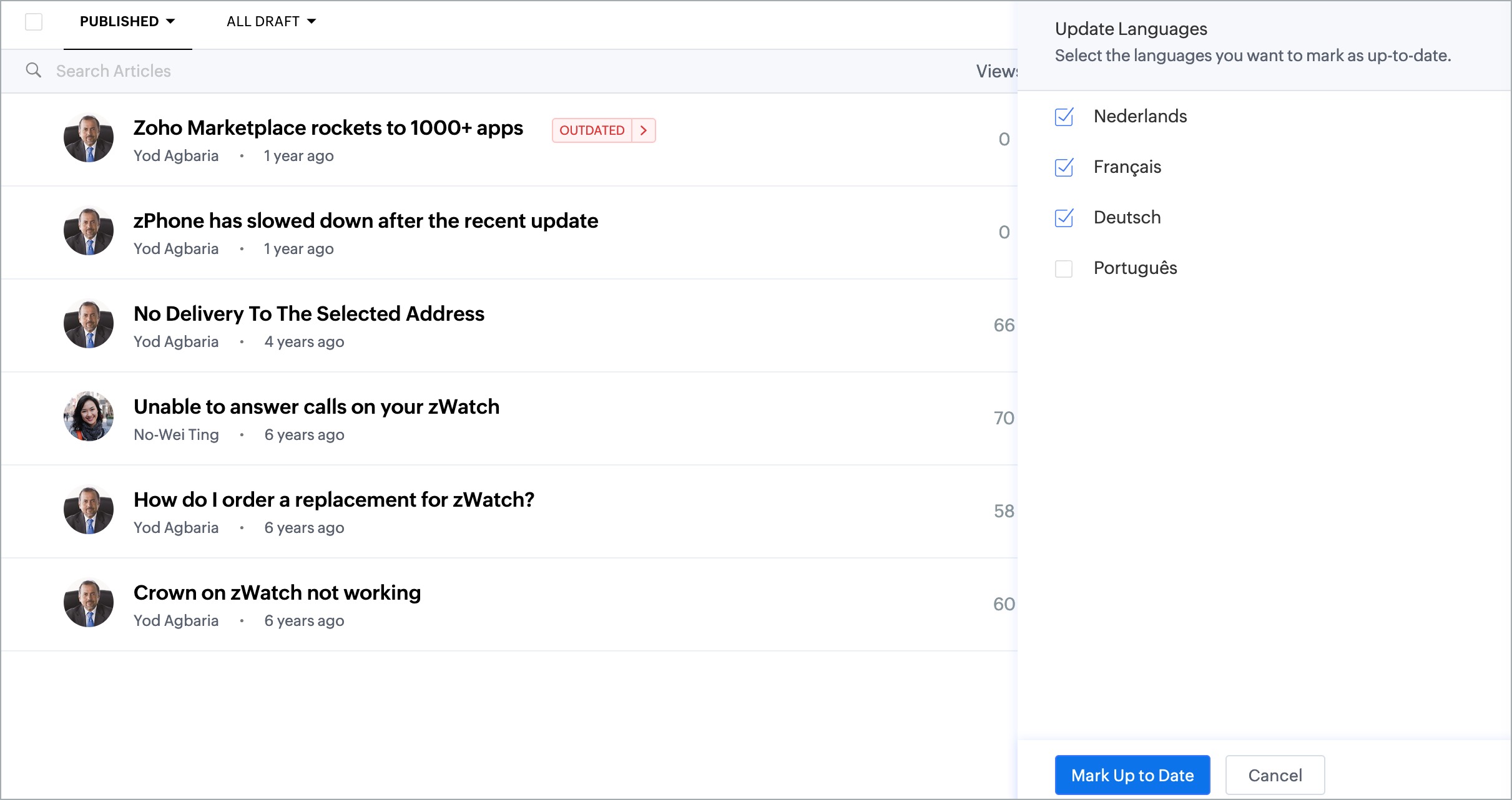The image size is (1512, 800).
Task: Click the 66 views count
Action: (1004, 325)
